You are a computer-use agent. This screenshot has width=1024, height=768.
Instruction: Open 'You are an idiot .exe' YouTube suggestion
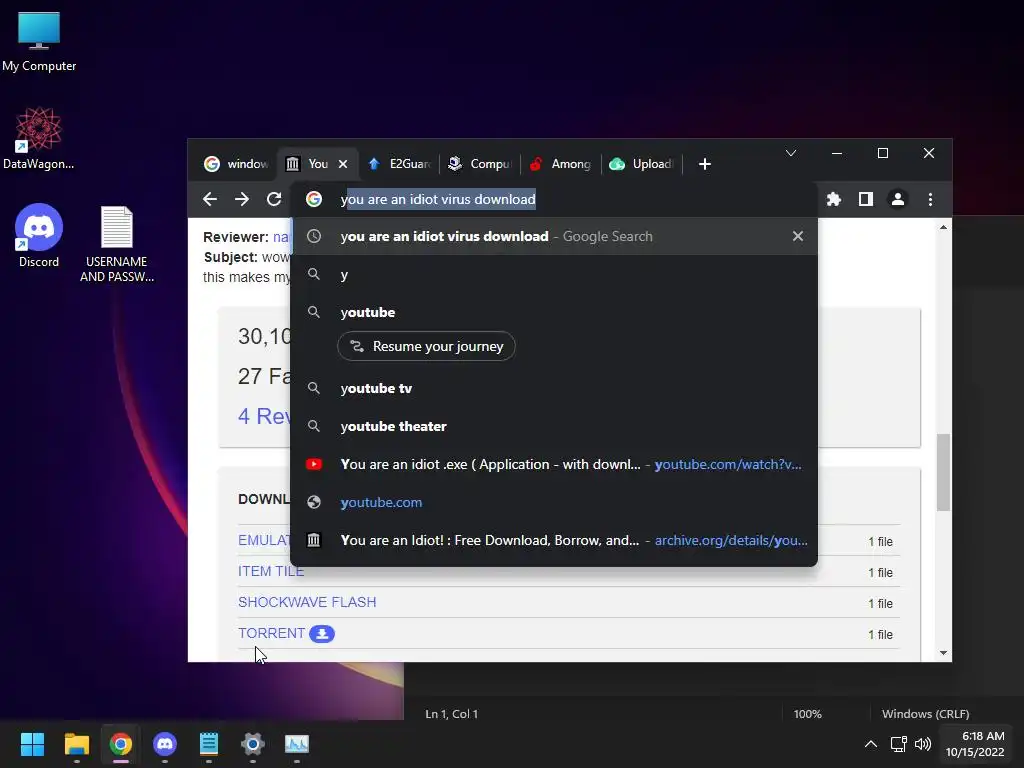coord(554,464)
